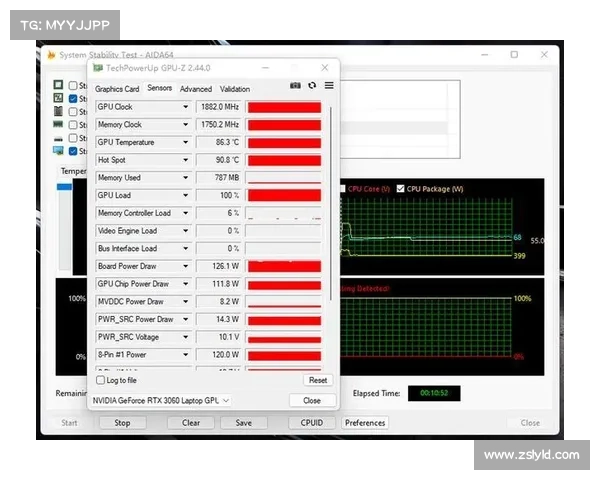Click the 86.3 °C GPU Temperature value

point(219,142)
